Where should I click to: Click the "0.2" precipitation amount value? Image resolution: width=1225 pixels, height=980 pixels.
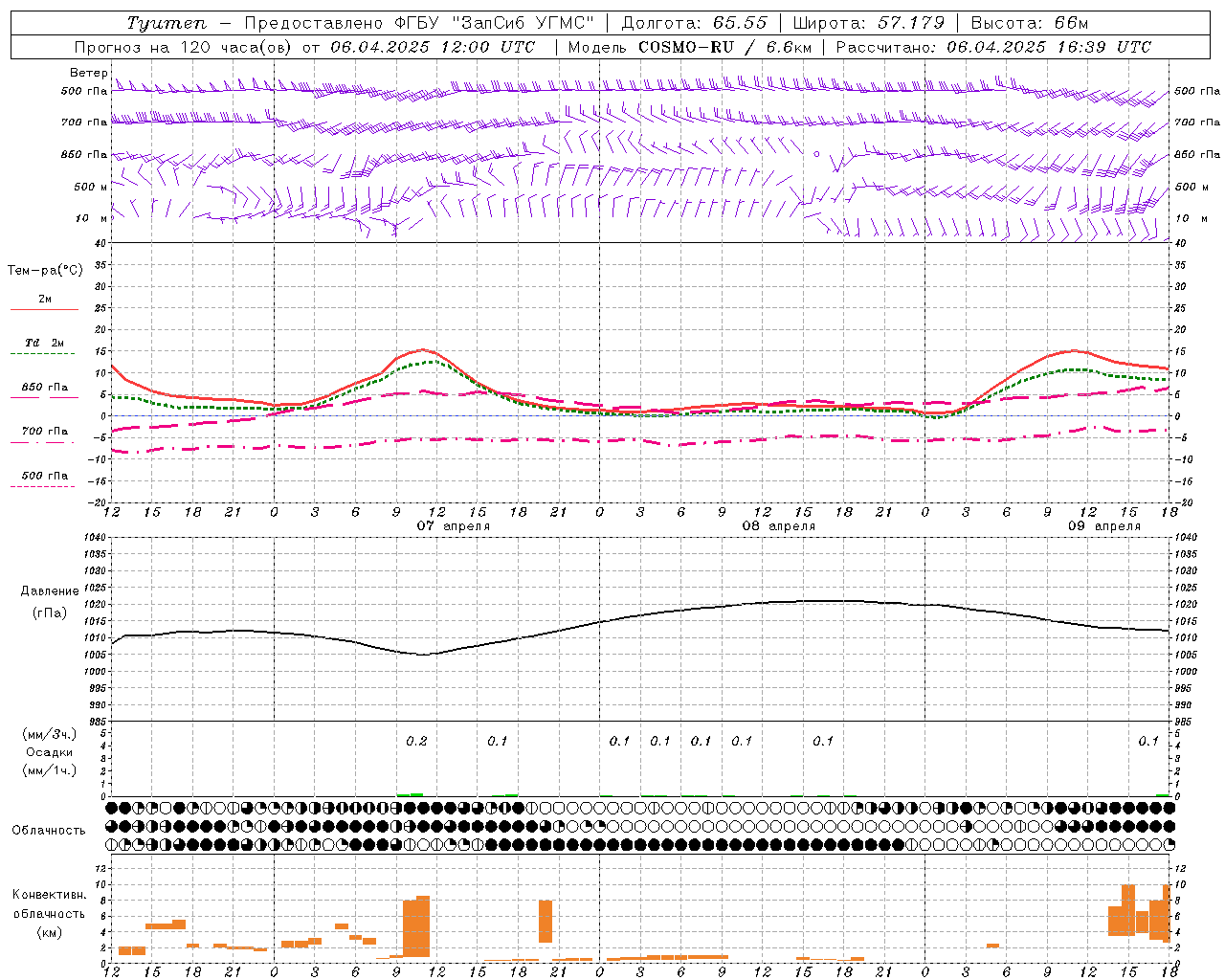pyautogui.click(x=416, y=741)
